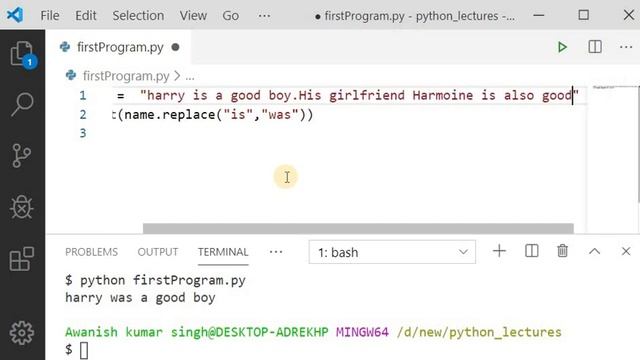Click the VS Code logo icon
Viewport: 640px width, 360px height.
tap(15, 15)
